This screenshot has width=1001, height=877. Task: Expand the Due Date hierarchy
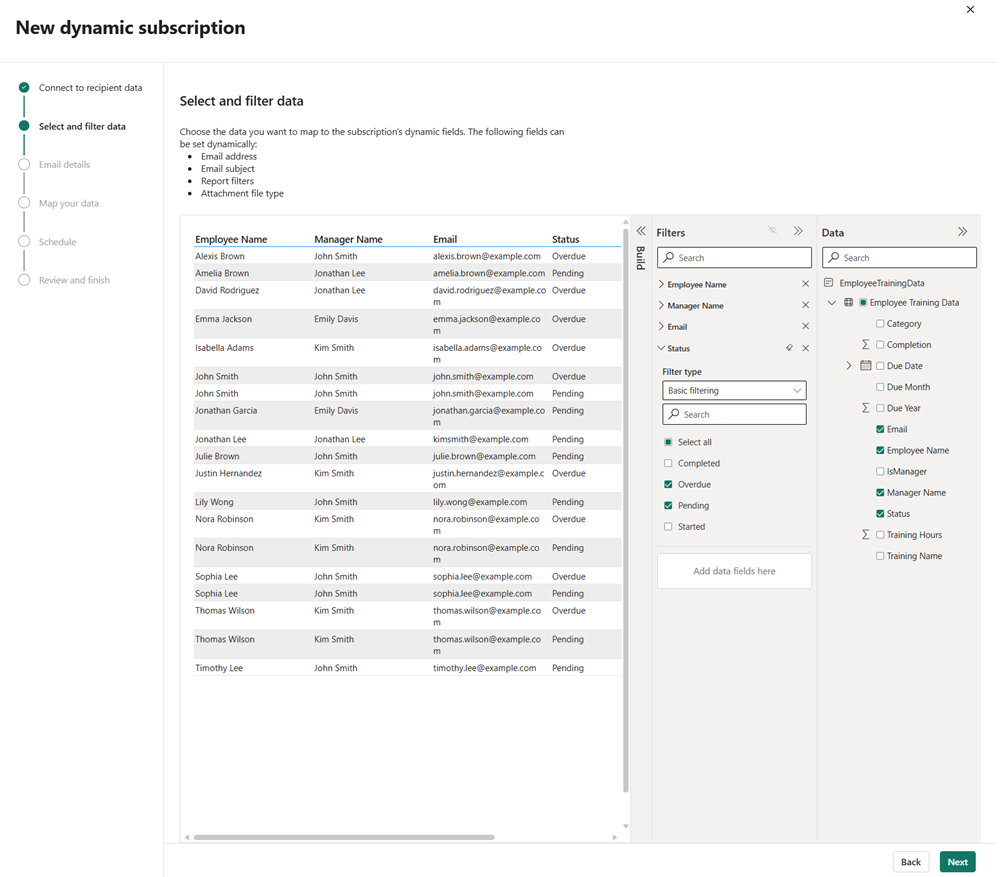tap(848, 365)
